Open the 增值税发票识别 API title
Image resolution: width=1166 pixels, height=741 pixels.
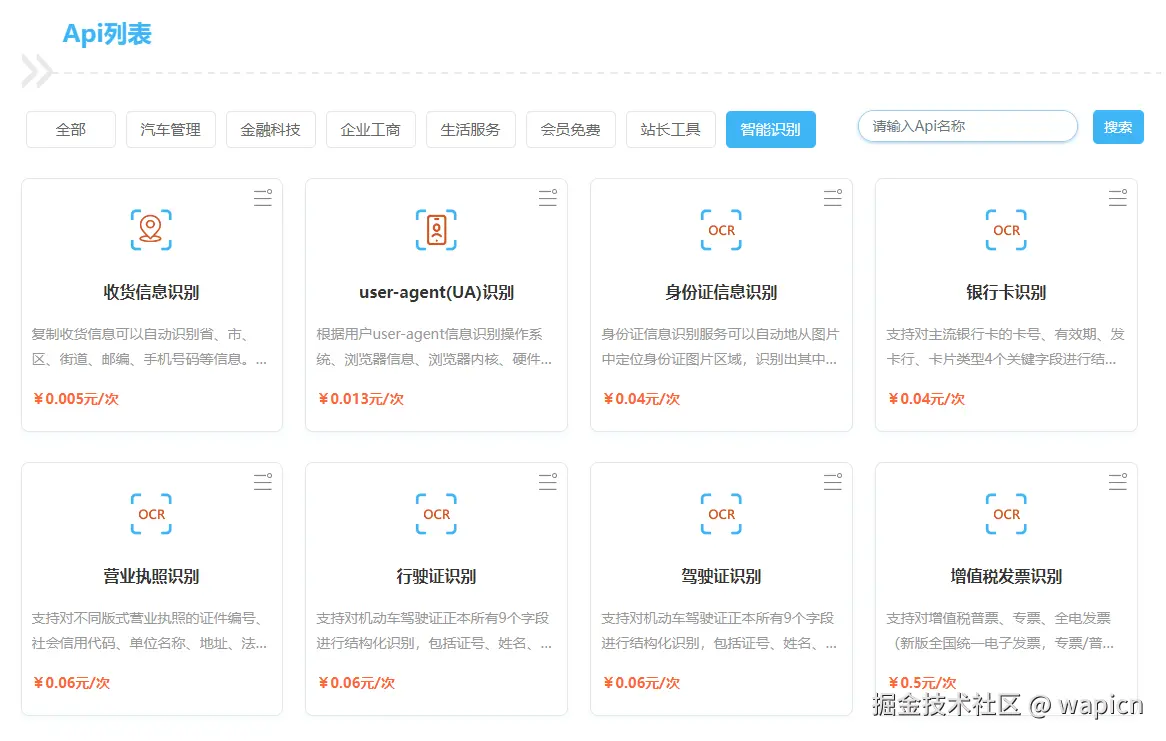tap(1006, 577)
